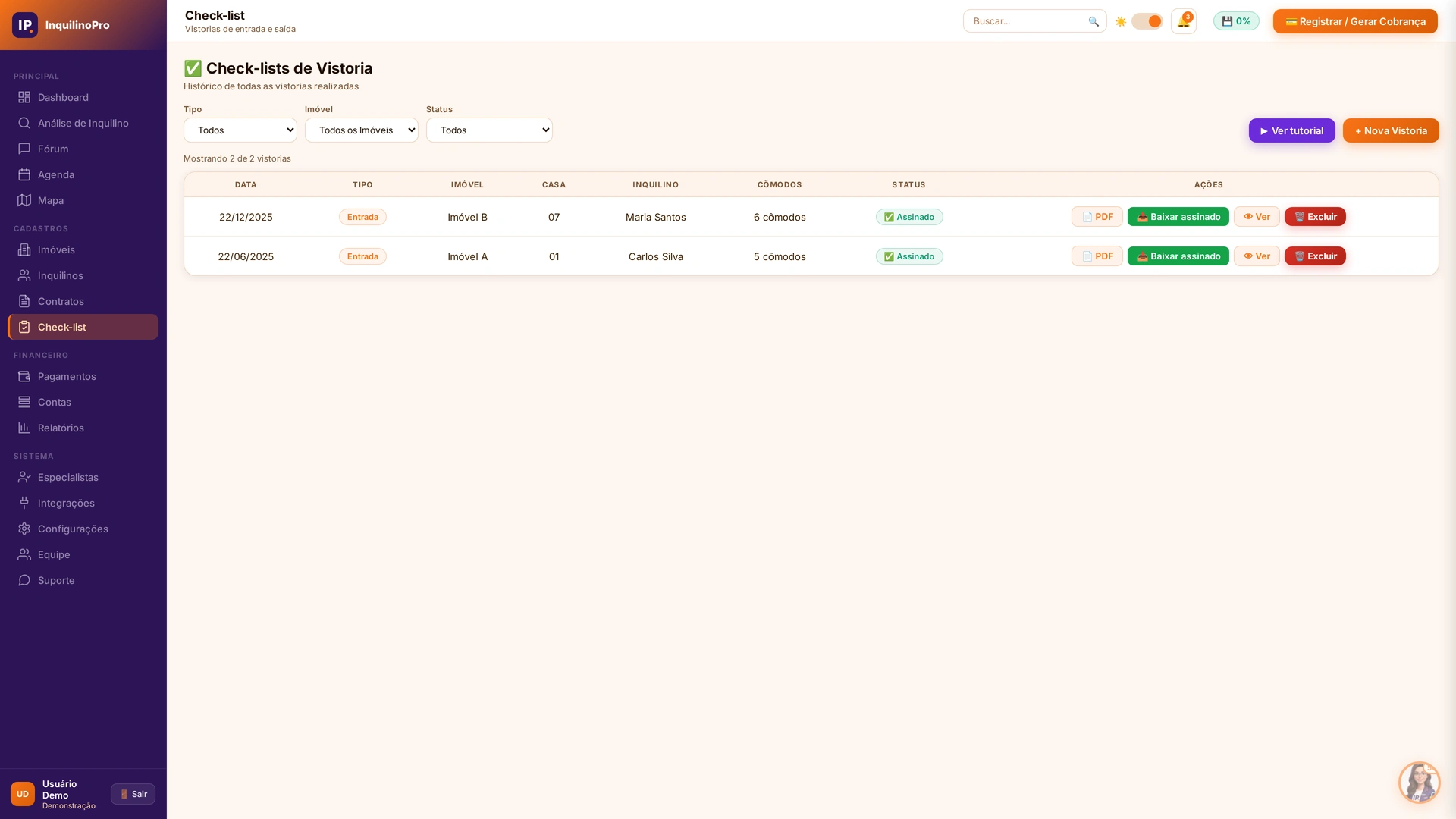Click the search magnifier icon
Image resolution: width=1456 pixels, height=819 pixels.
[x=1094, y=21]
